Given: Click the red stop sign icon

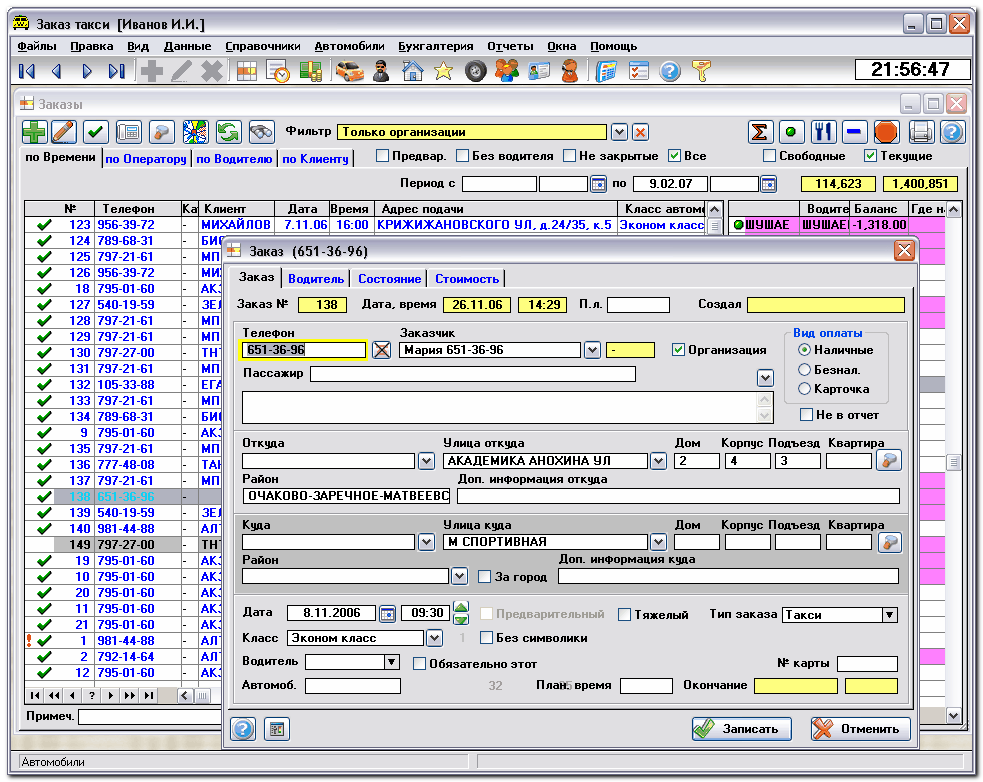Looking at the screenshot, I should click(886, 132).
